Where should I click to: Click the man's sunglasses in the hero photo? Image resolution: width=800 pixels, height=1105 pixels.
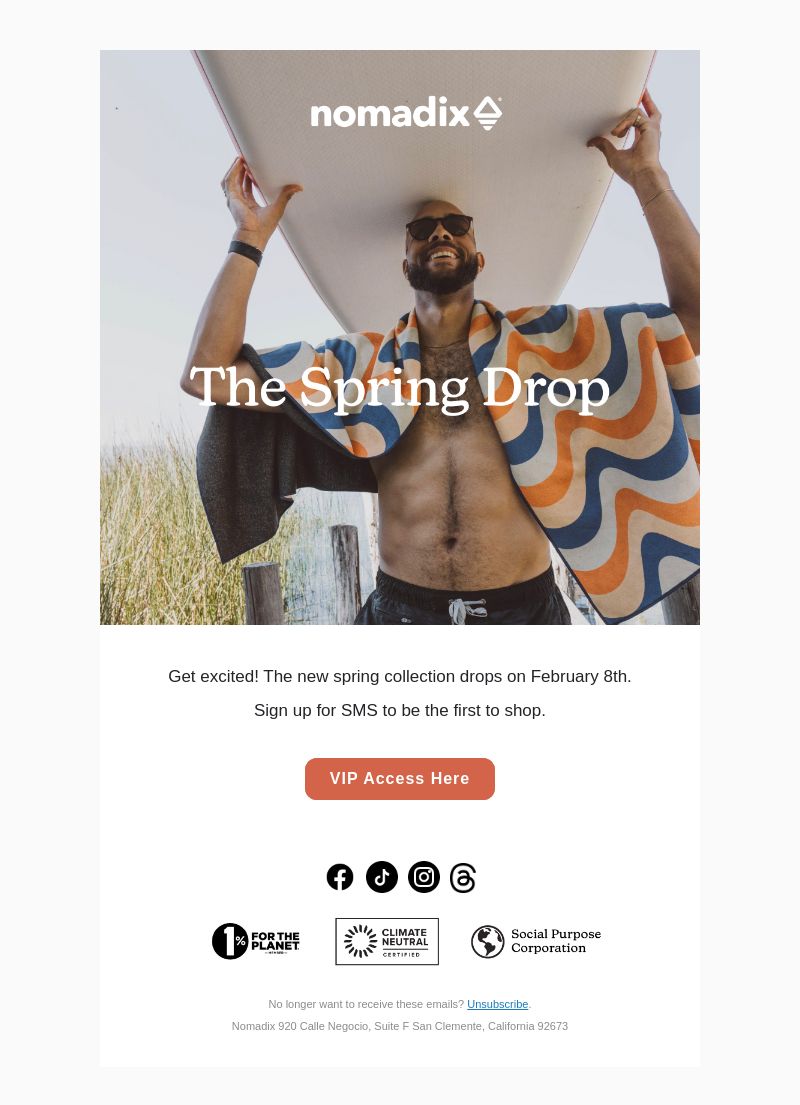pyautogui.click(x=440, y=227)
